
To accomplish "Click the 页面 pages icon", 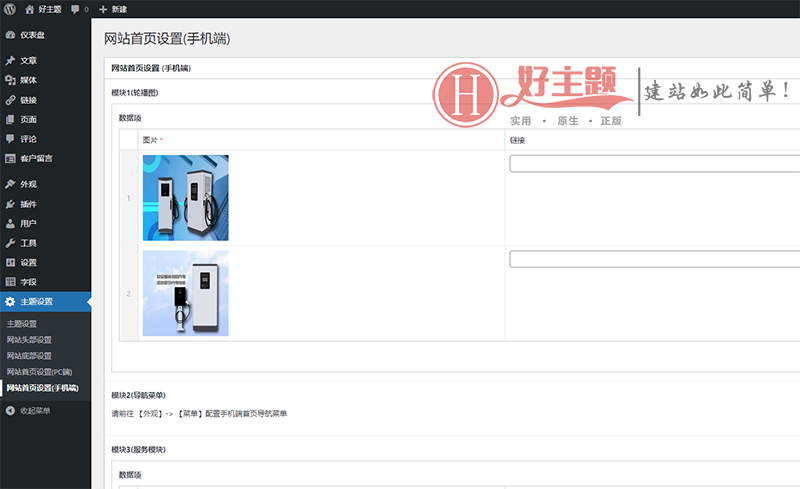I will pyautogui.click(x=10, y=119).
